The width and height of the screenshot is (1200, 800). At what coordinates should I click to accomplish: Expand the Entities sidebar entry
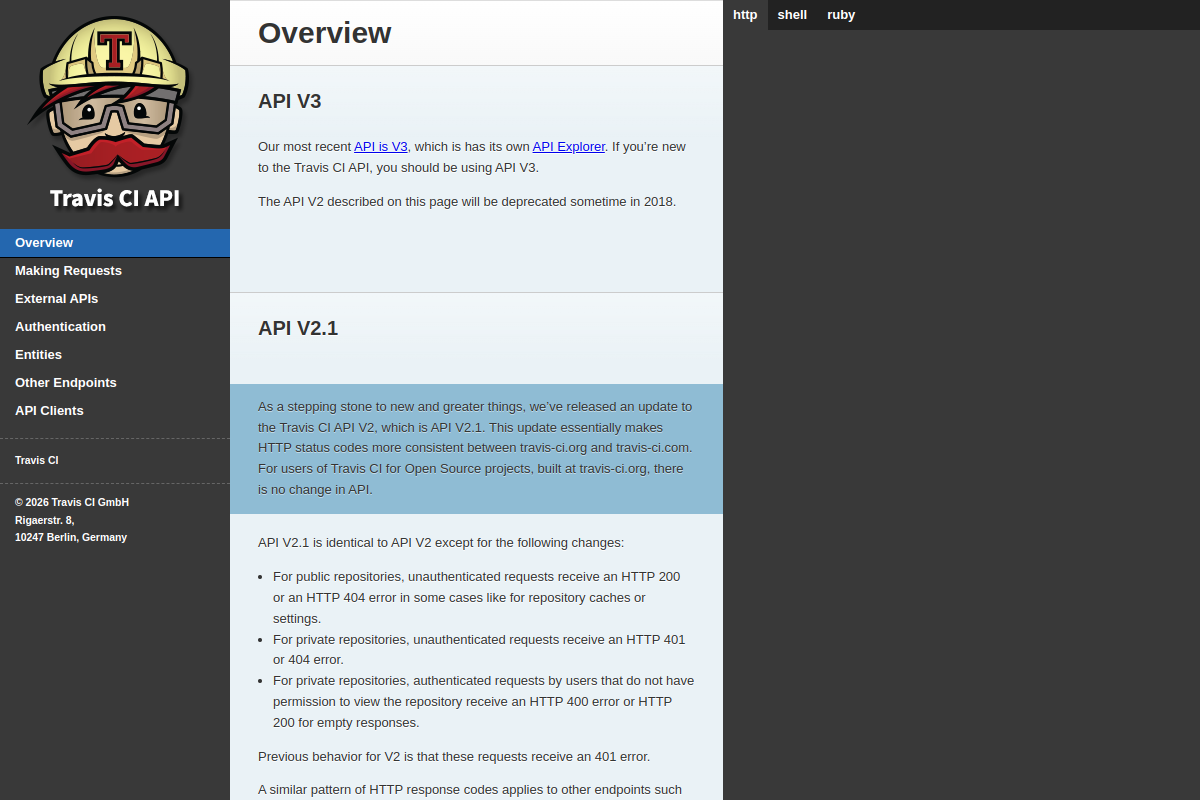point(115,355)
